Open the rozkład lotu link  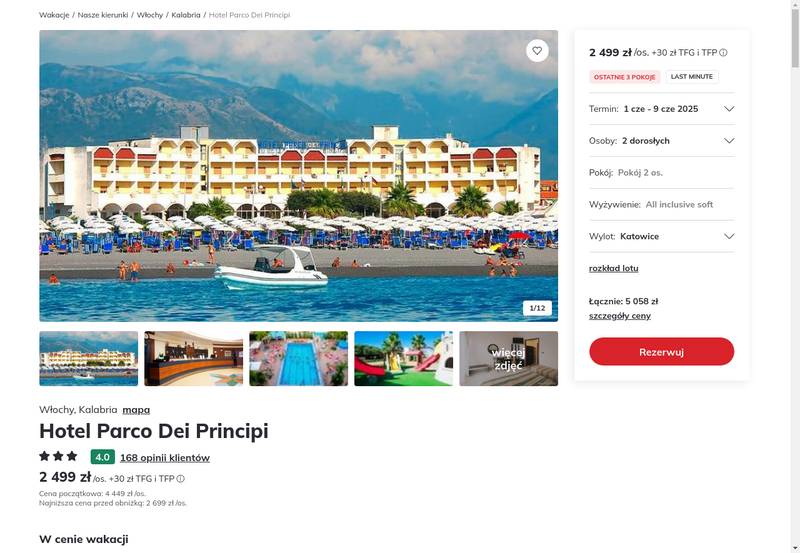click(x=613, y=268)
